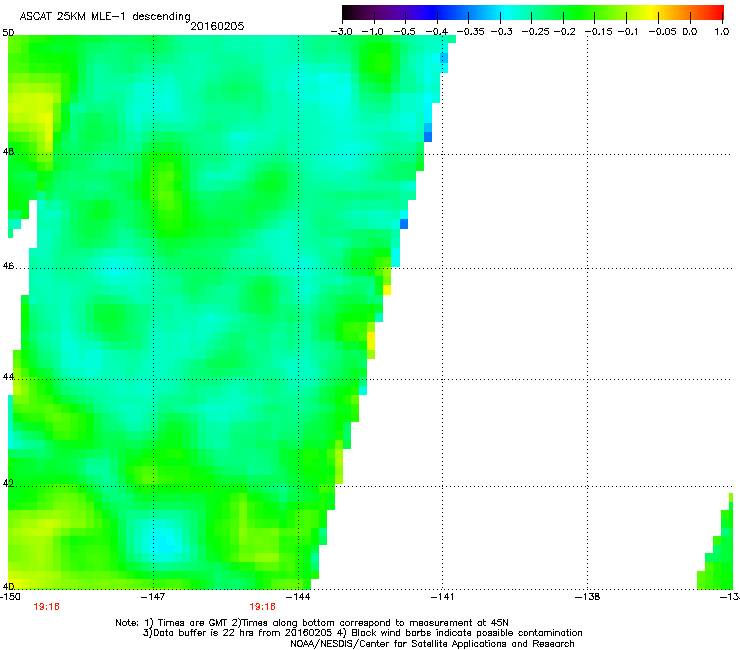Click the latitude 42 axis label
The image size is (740, 650).
(8, 483)
